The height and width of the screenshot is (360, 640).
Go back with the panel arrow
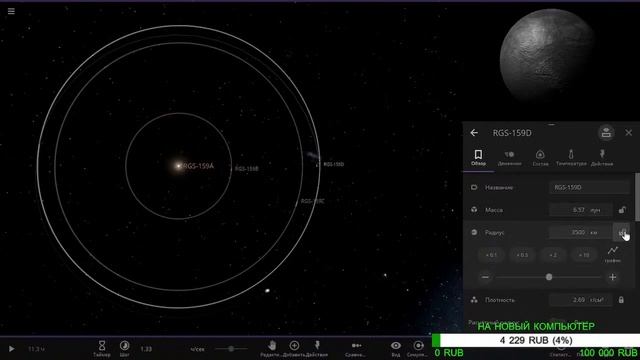coord(474,133)
